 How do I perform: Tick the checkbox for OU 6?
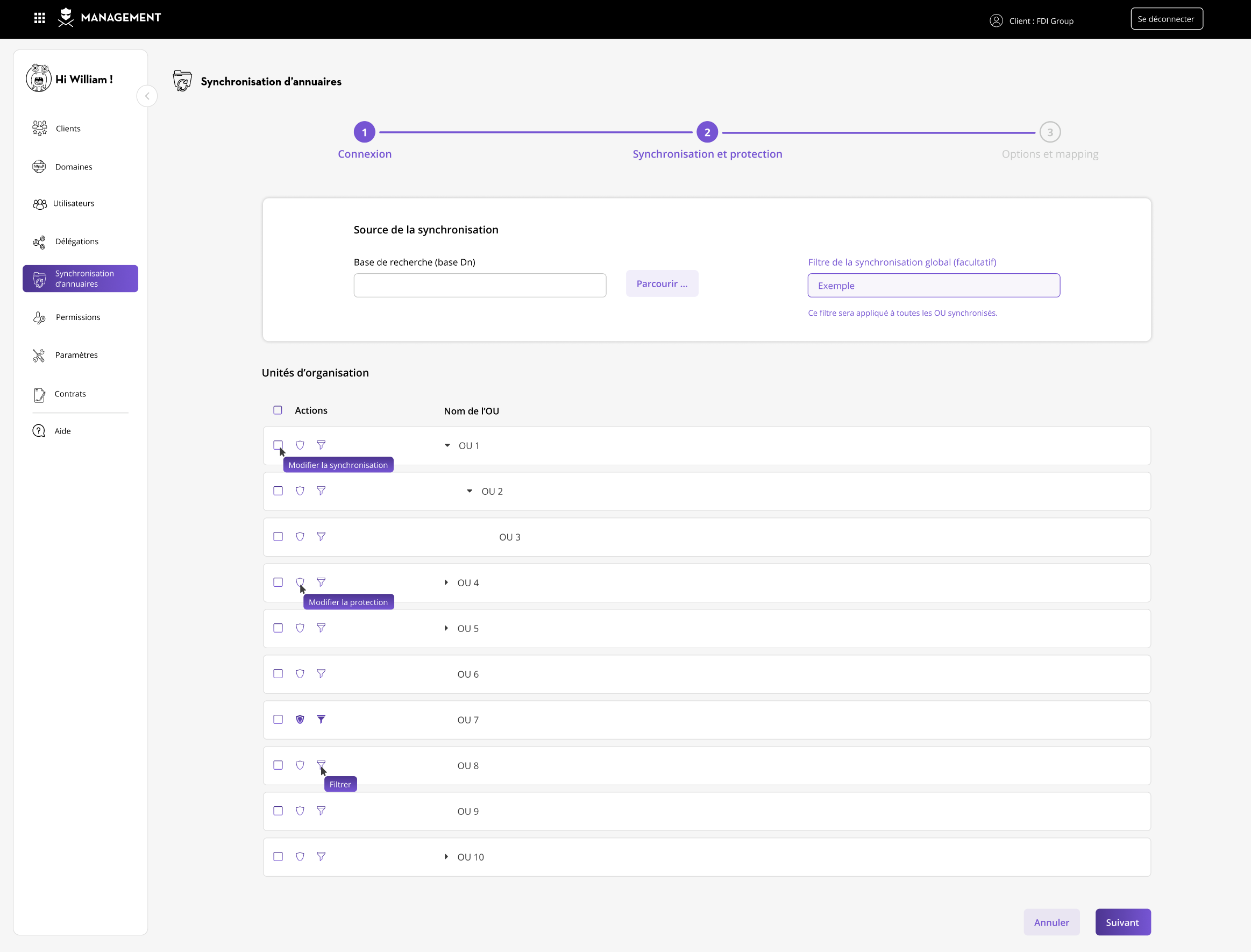(278, 674)
